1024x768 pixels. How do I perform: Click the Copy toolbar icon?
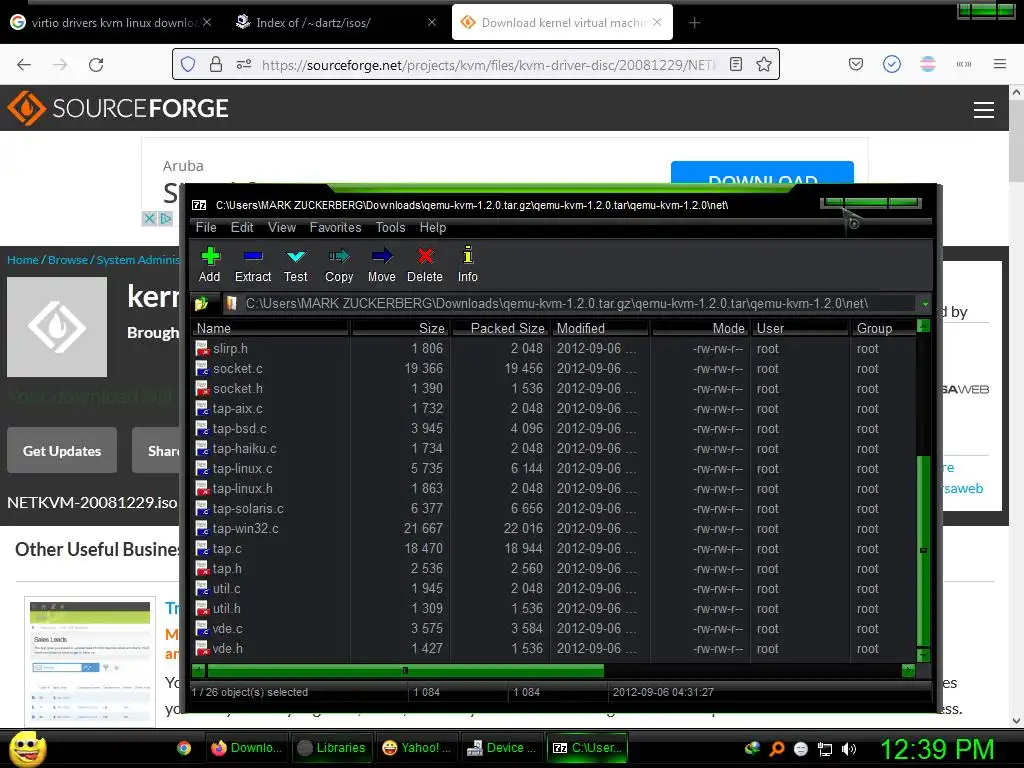339,264
